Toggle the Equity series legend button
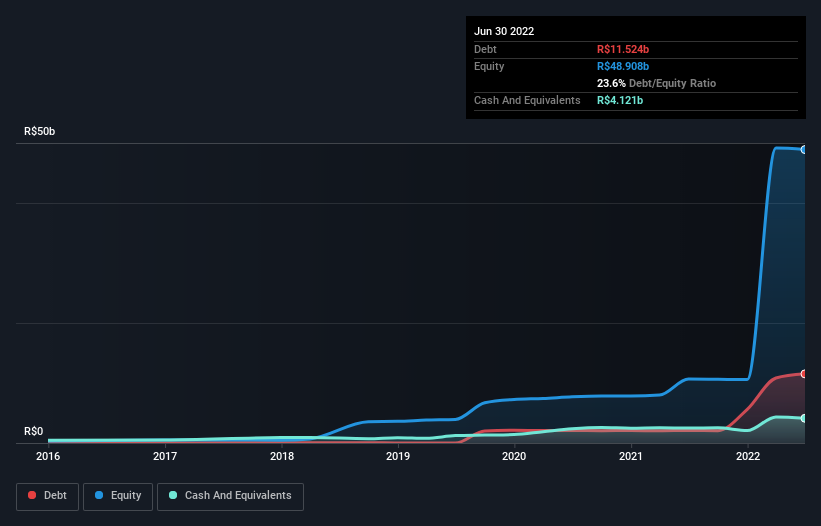 [x=118, y=496]
